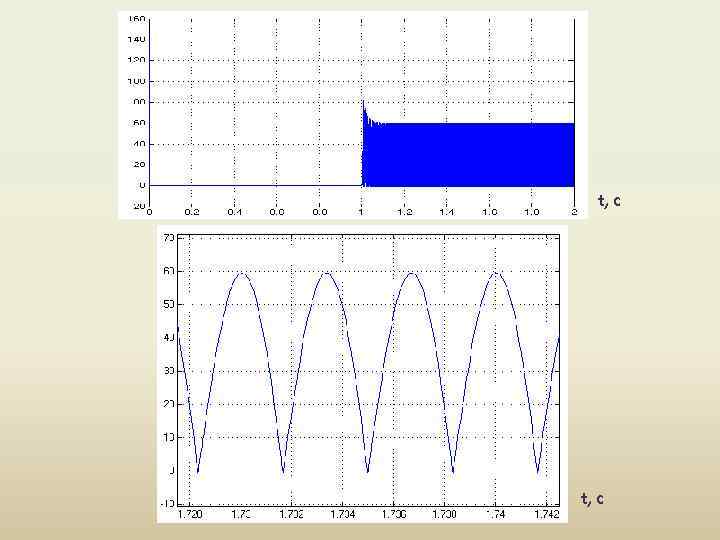720x540 pixels.
Task: Click the "50" y-axis tick on lower plot
Action: (x=169, y=304)
